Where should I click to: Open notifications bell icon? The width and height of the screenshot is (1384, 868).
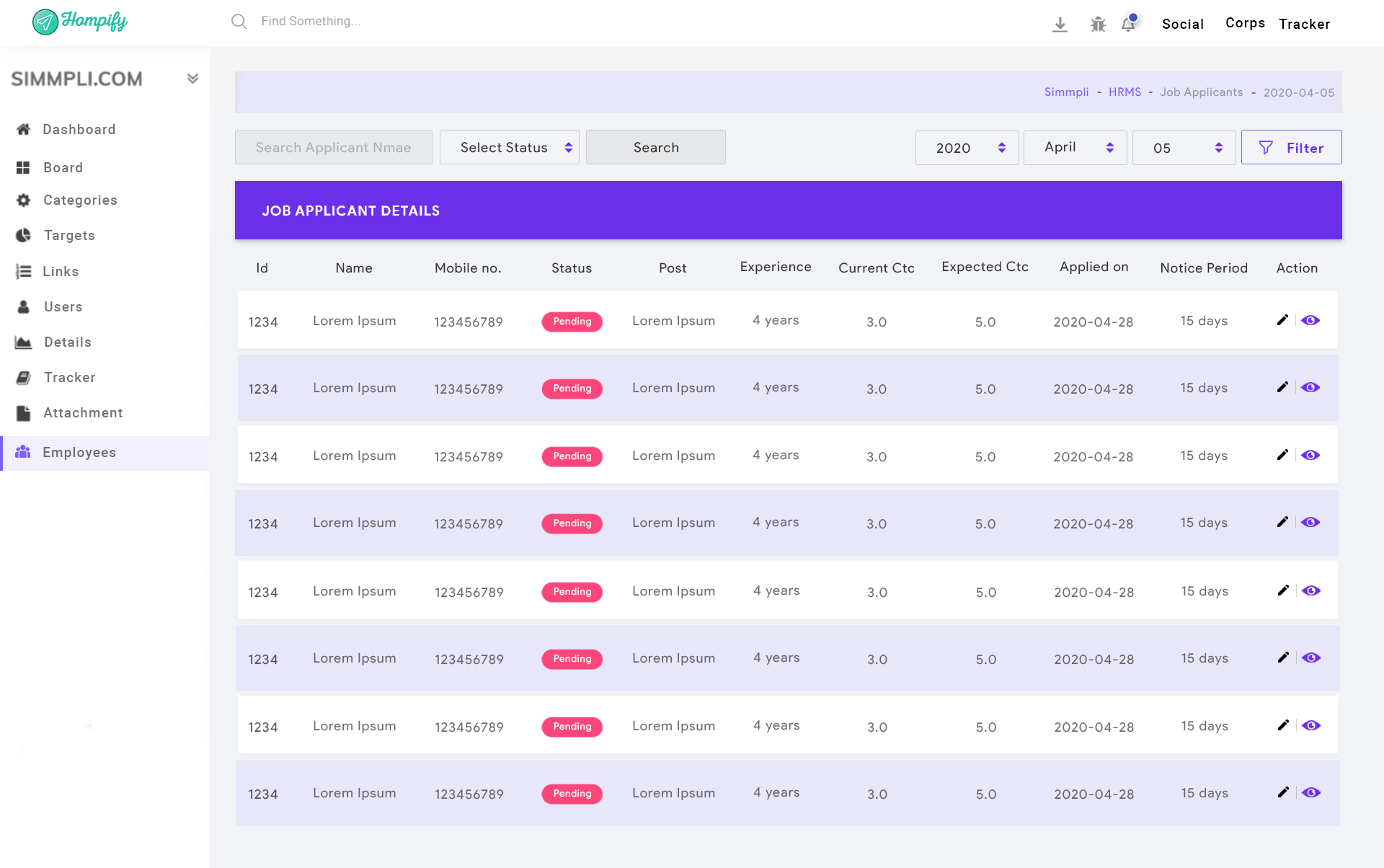(x=1129, y=24)
